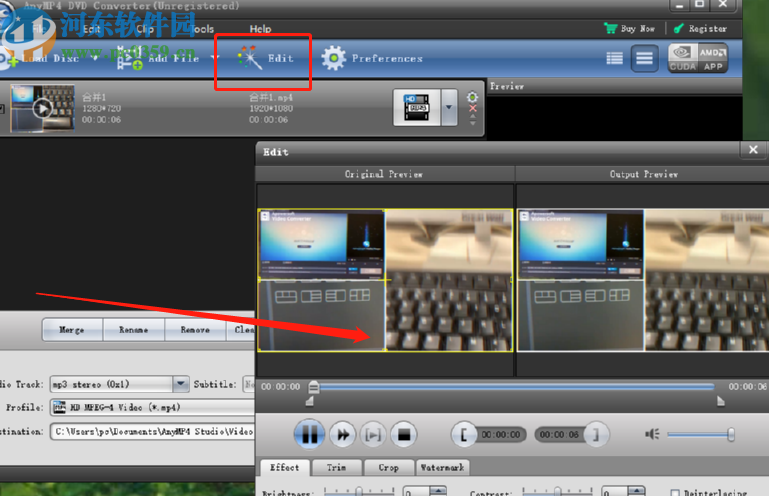Open the Tools menu
769x496 pixels.
[201, 29]
